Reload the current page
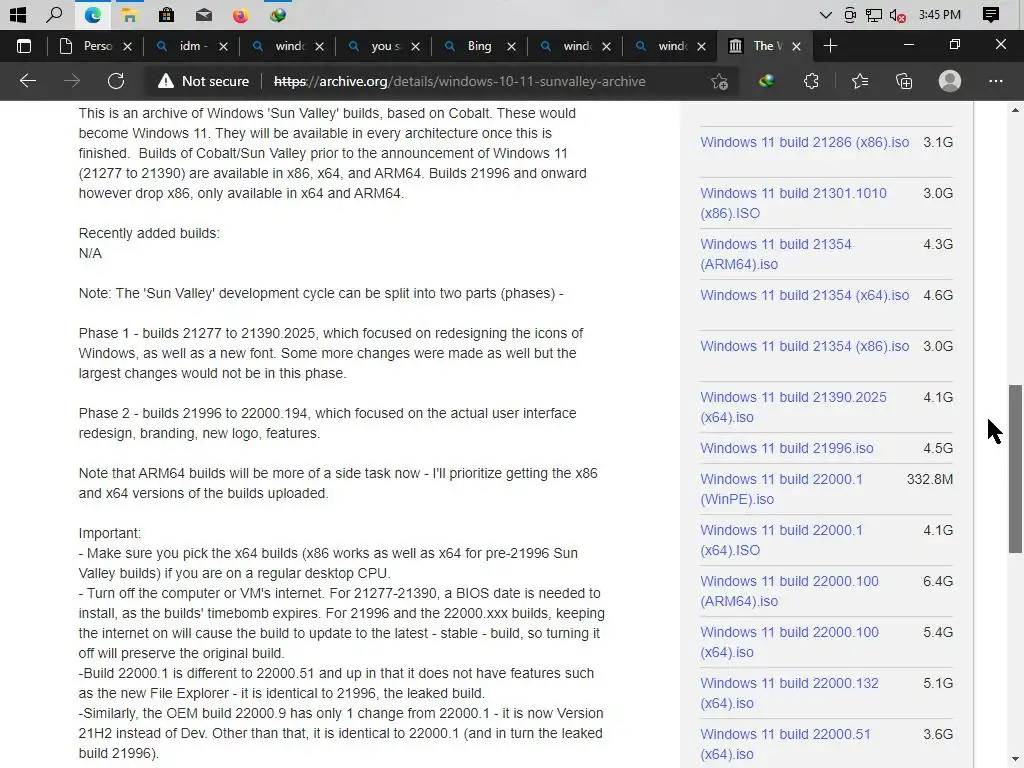This screenshot has height=768, width=1024. click(x=116, y=81)
